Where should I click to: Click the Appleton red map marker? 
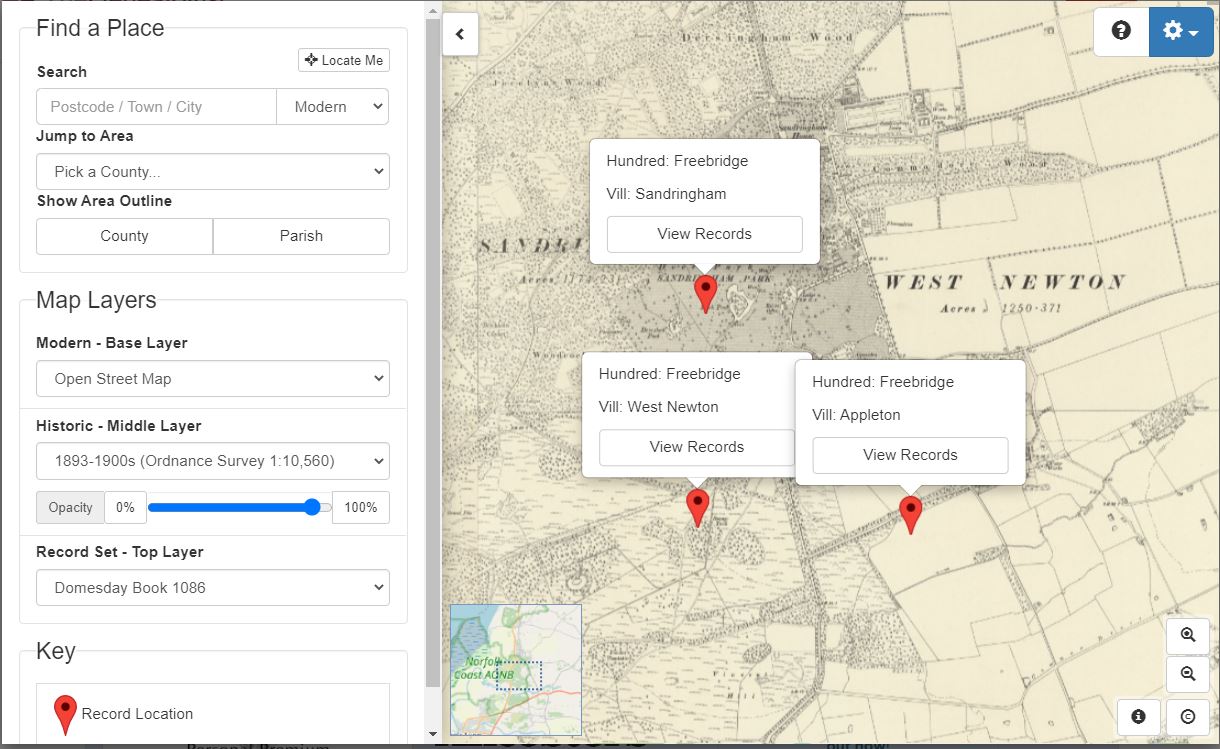tap(910, 512)
